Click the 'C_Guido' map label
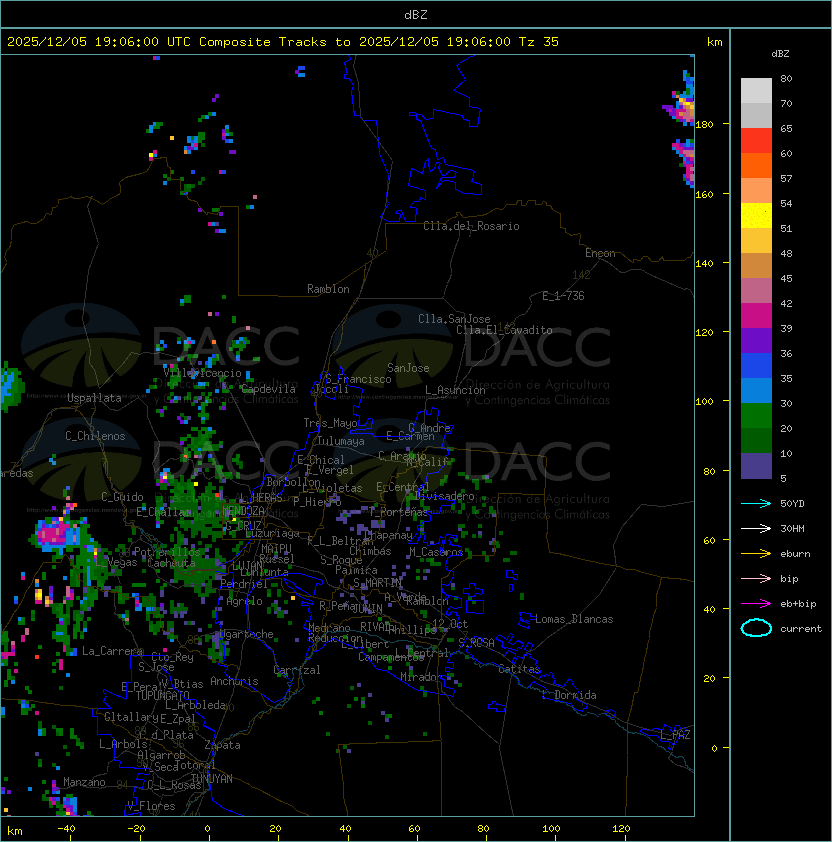 (x=122, y=497)
